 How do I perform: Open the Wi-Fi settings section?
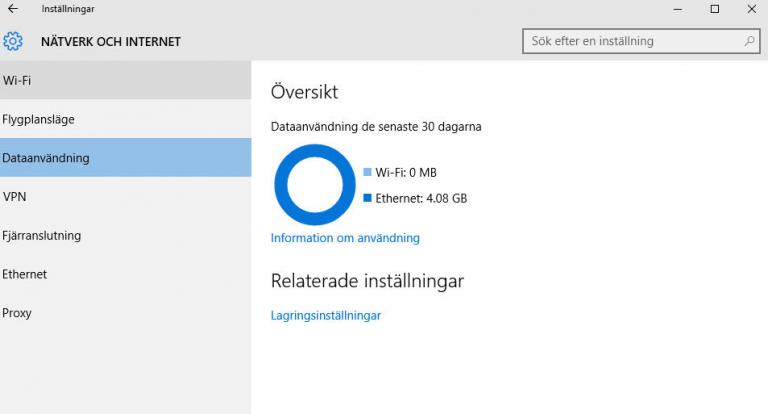125,80
